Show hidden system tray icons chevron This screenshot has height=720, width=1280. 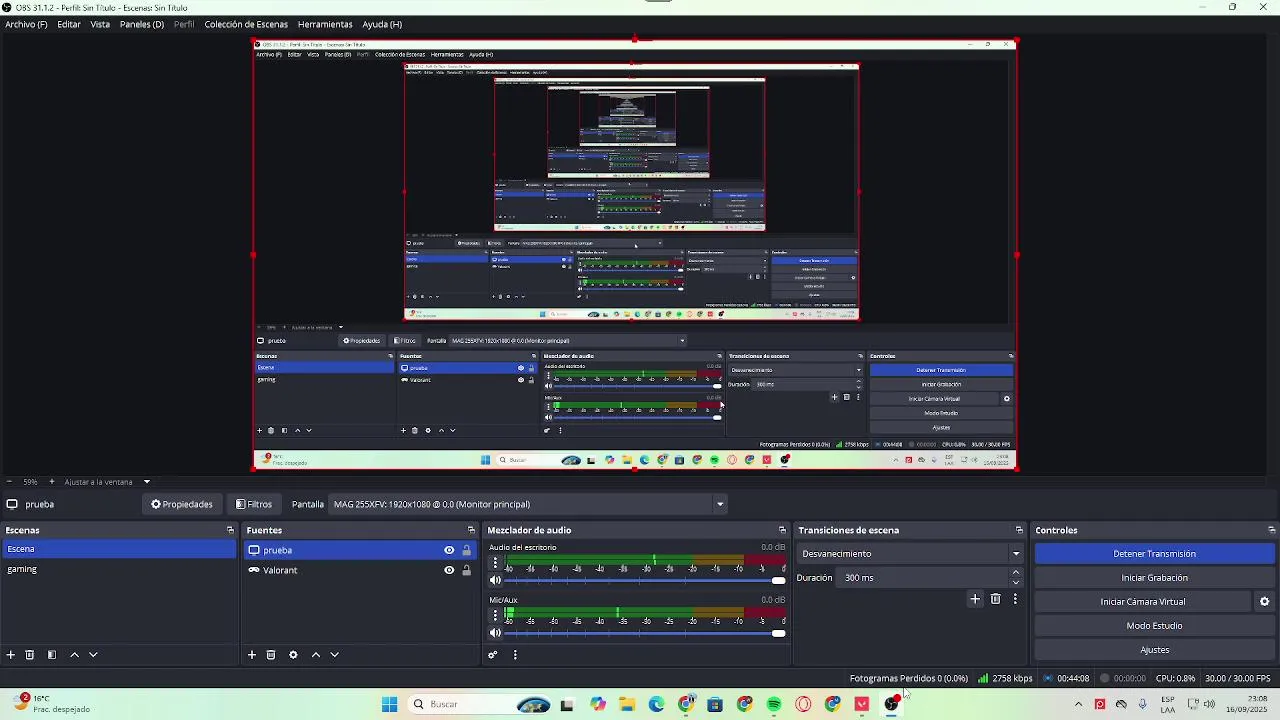click(1078, 704)
